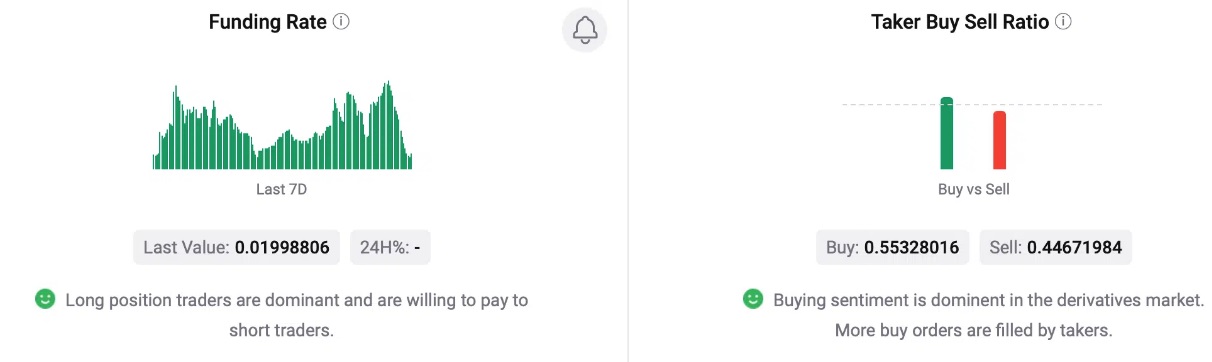The image size is (1212, 362).
Task: Click the green Buy bar in chart
Action: click(947, 133)
